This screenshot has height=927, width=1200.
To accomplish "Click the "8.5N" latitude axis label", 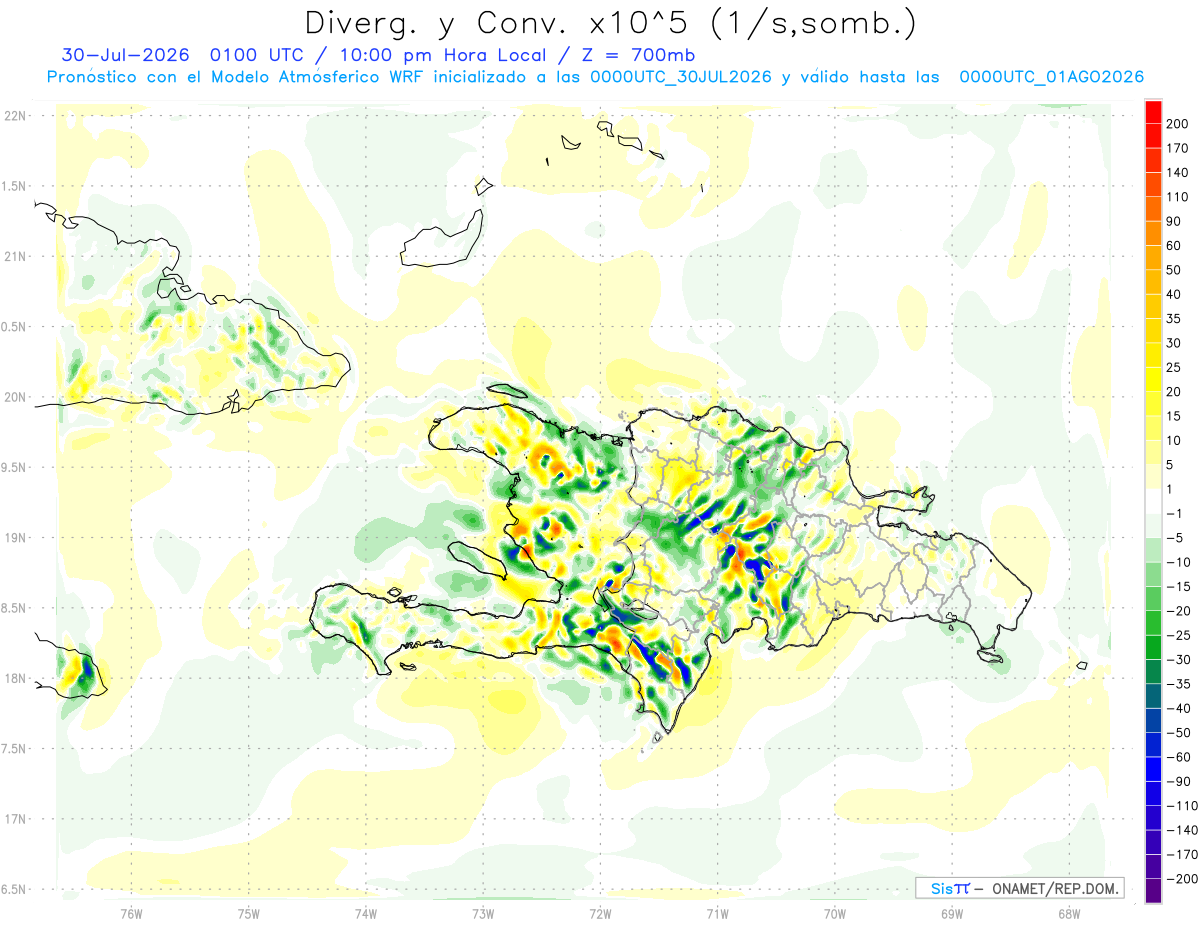I will tap(13, 608).
